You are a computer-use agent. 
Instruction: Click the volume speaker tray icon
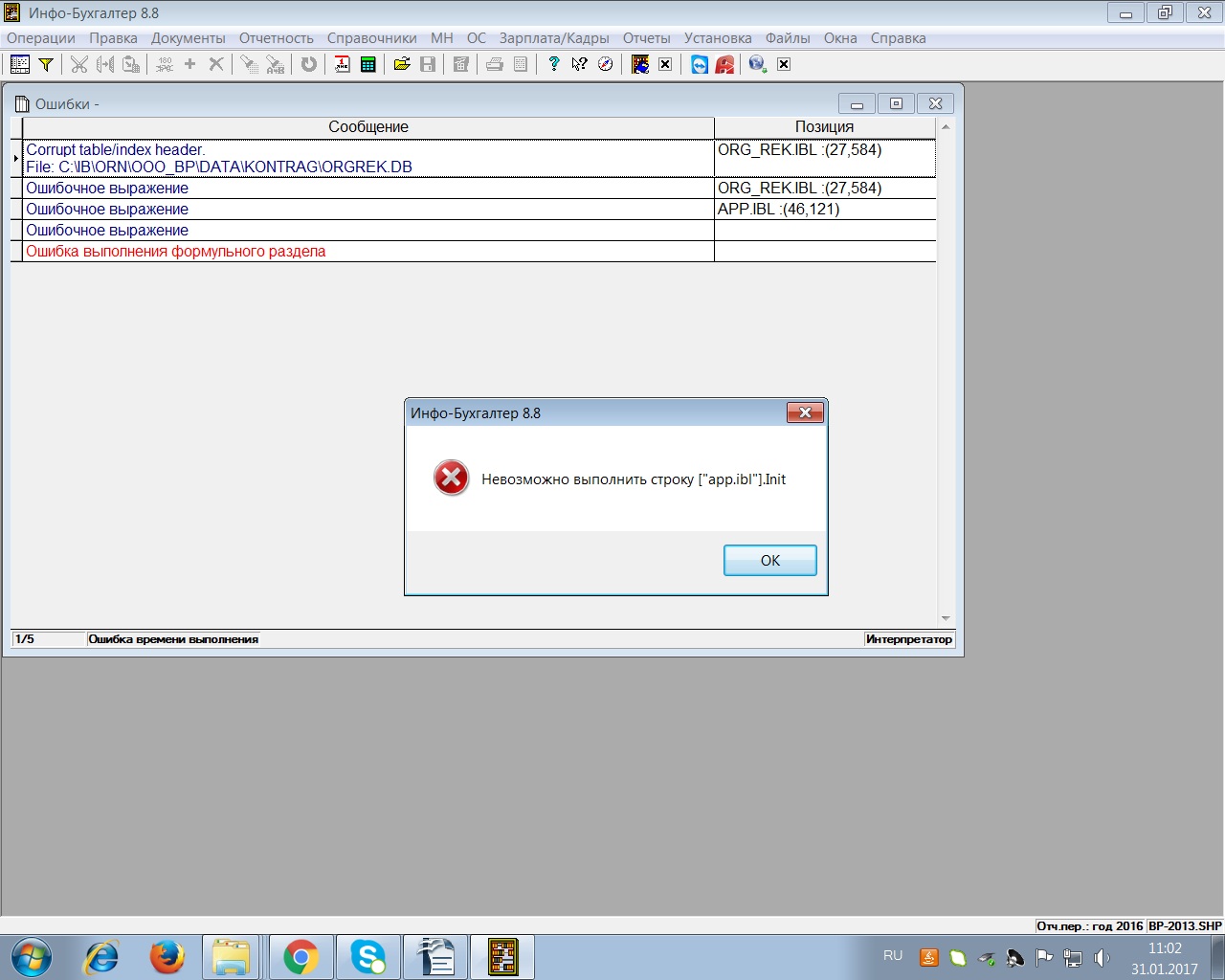click(1102, 957)
